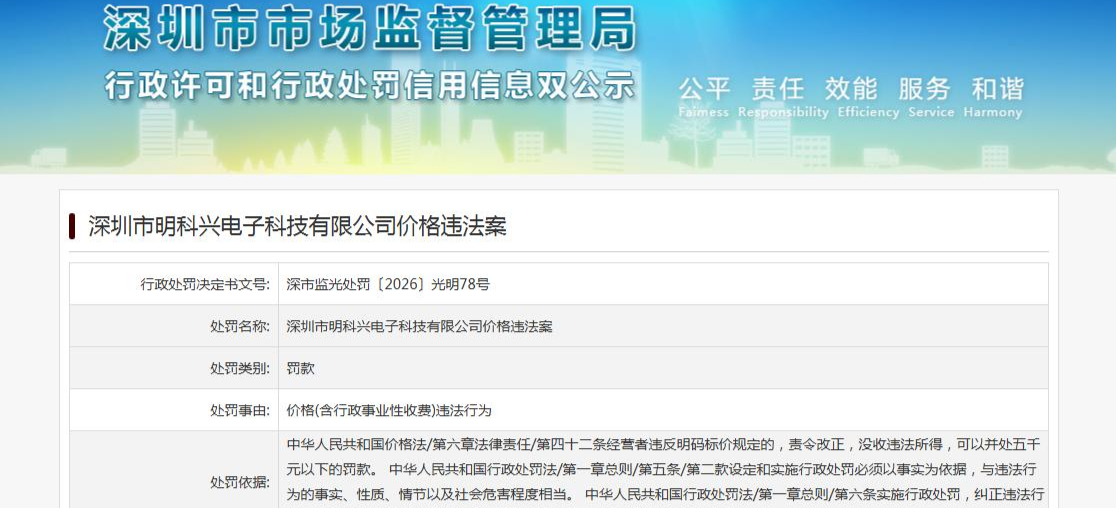Click the 责任 Responsibility slogan
Image resolution: width=1116 pixels, height=508 pixels.
pyautogui.click(x=783, y=97)
